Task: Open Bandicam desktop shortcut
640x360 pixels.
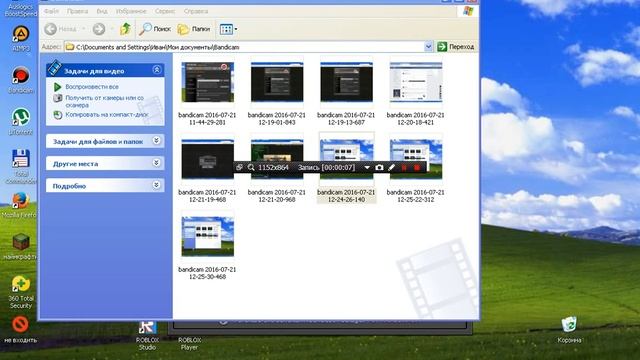Action: point(21,80)
